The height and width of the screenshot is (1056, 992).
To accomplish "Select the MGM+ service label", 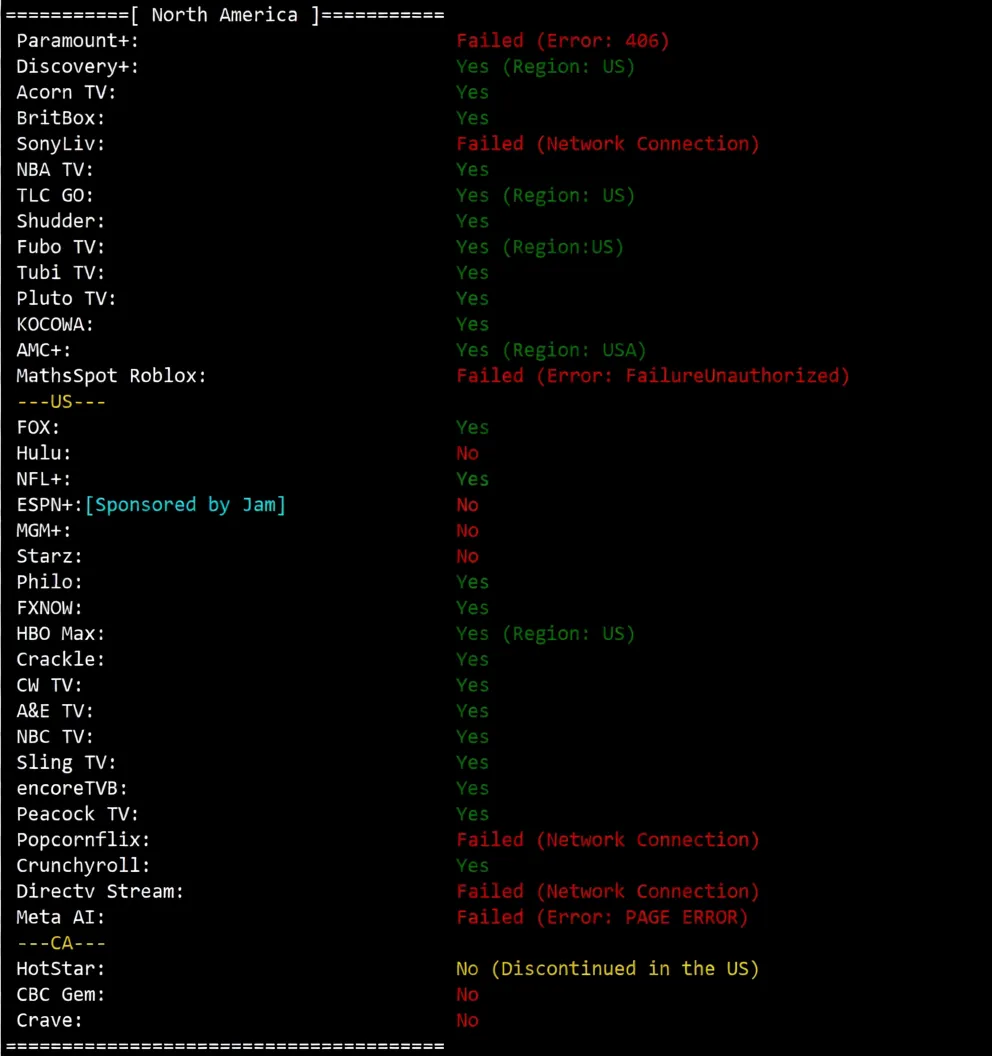I will coord(44,531).
